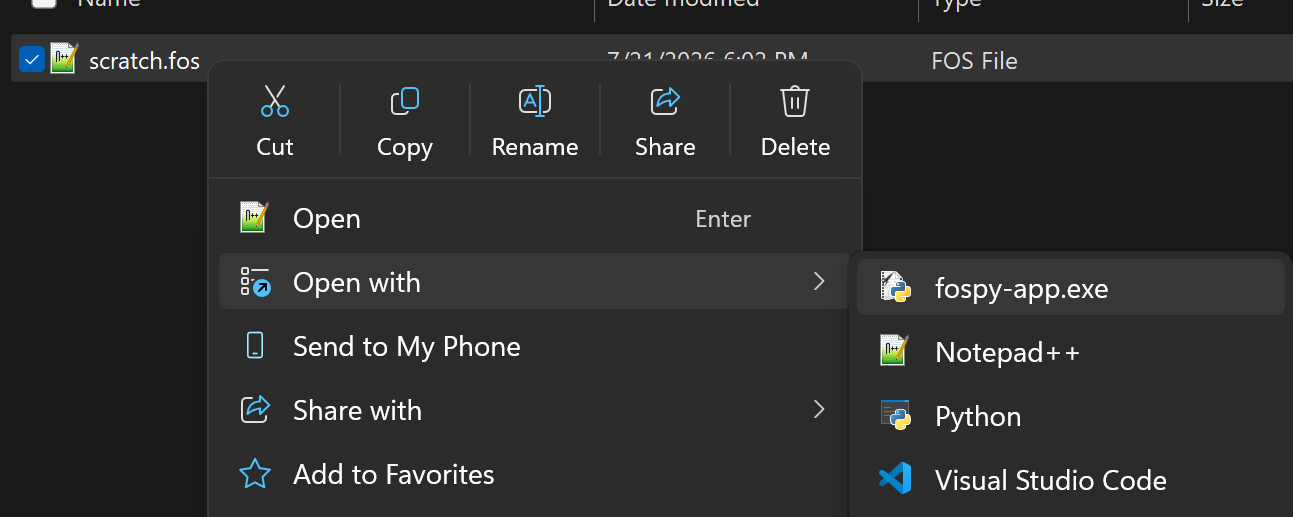Viewport: 1293px width, 517px height.
Task: Select the Open with menu entry
Action: pyautogui.click(x=534, y=282)
